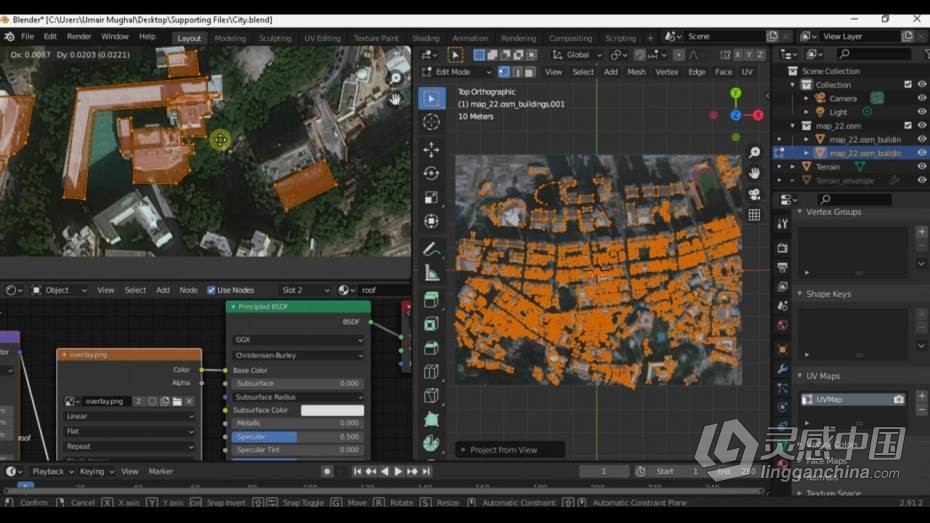The image size is (930, 523).
Task: Open the GGX distribution dropdown
Action: click(298, 340)
